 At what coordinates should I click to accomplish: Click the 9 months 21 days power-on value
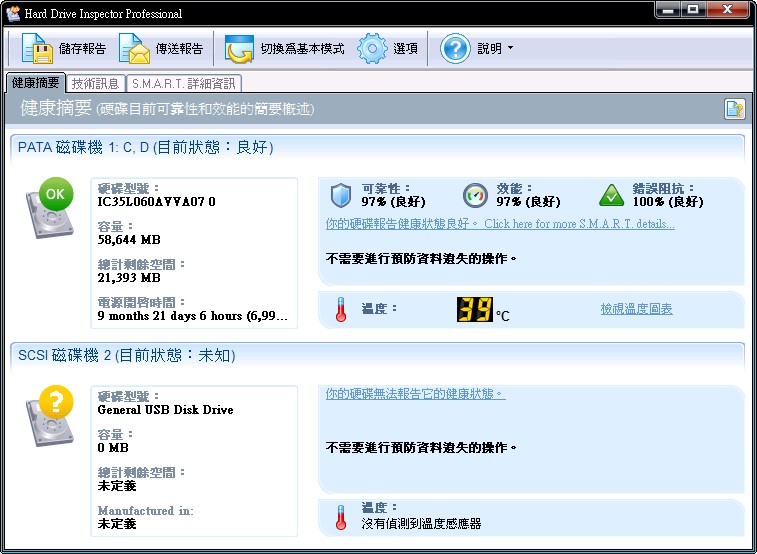click(193, 316)
